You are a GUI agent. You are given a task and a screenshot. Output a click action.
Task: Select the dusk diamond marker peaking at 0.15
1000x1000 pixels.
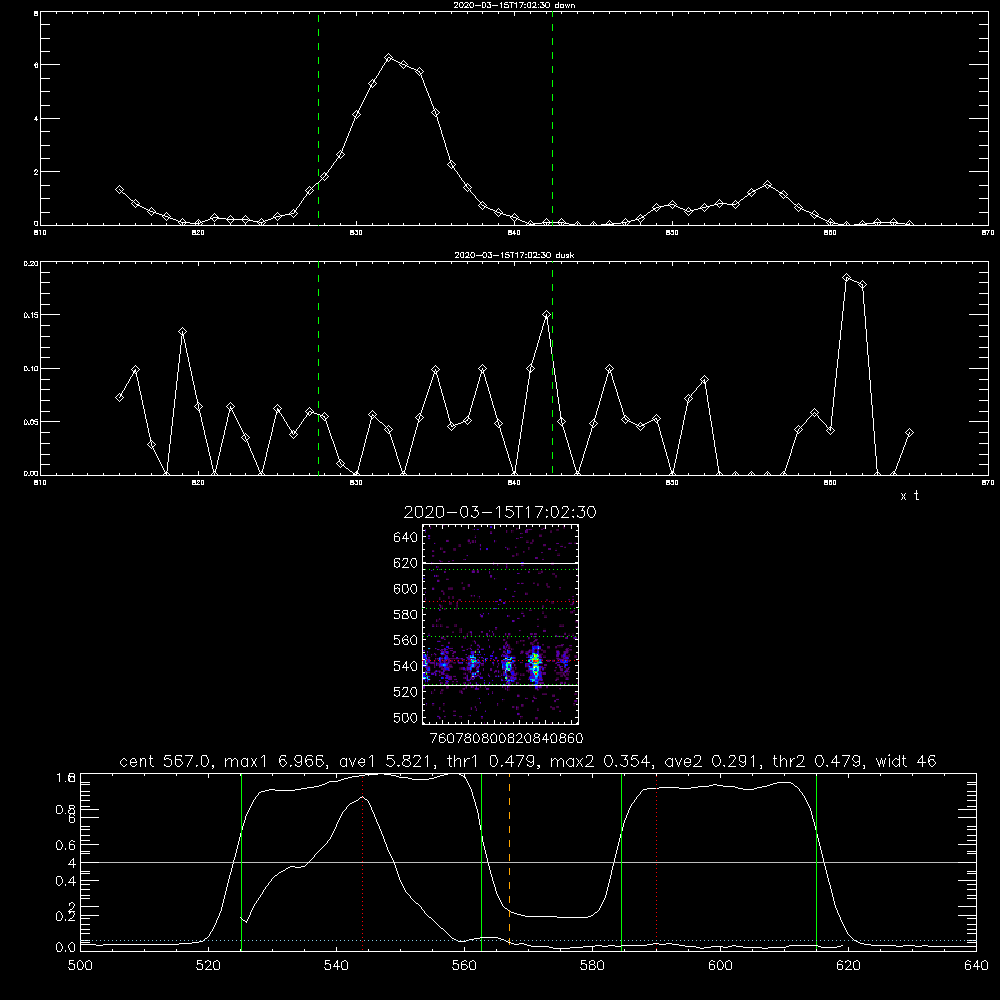point(547,314)
